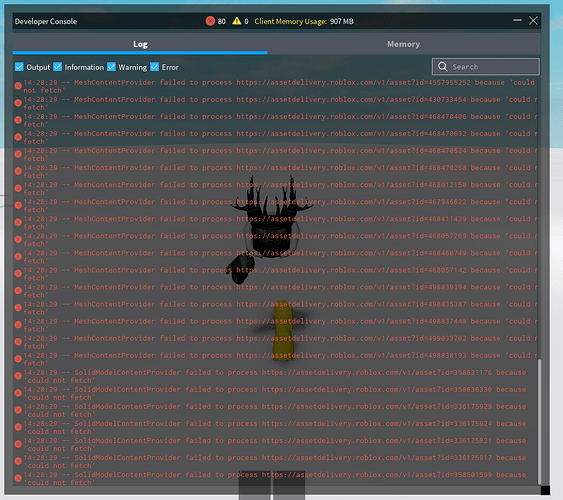The image size is (563, 500).
Task: Click error icon for asset id 430733454
Action: [18, 103]
